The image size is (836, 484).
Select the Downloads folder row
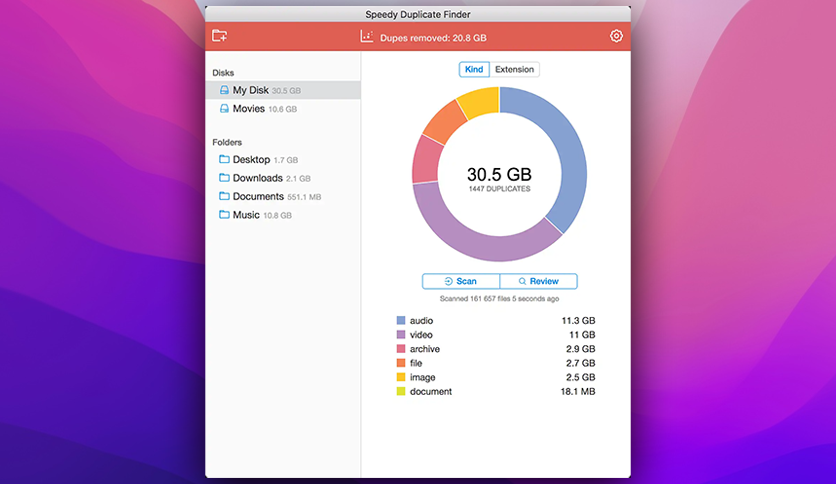click(283, 178)
